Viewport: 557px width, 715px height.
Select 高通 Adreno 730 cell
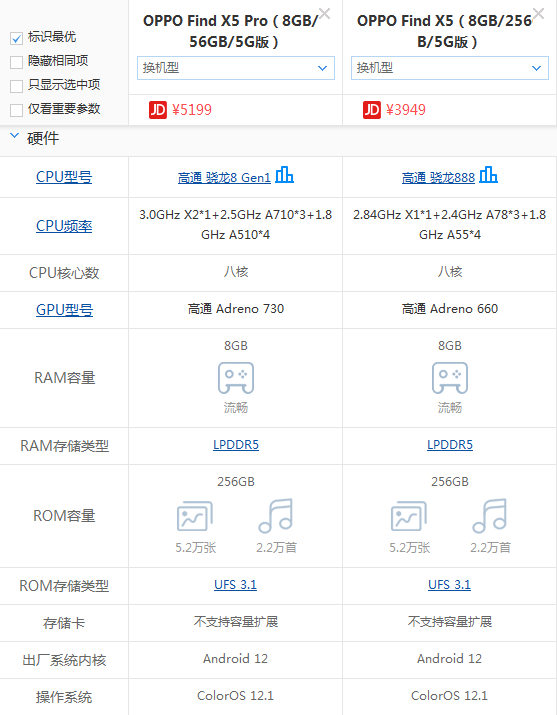tap(236, 309)
